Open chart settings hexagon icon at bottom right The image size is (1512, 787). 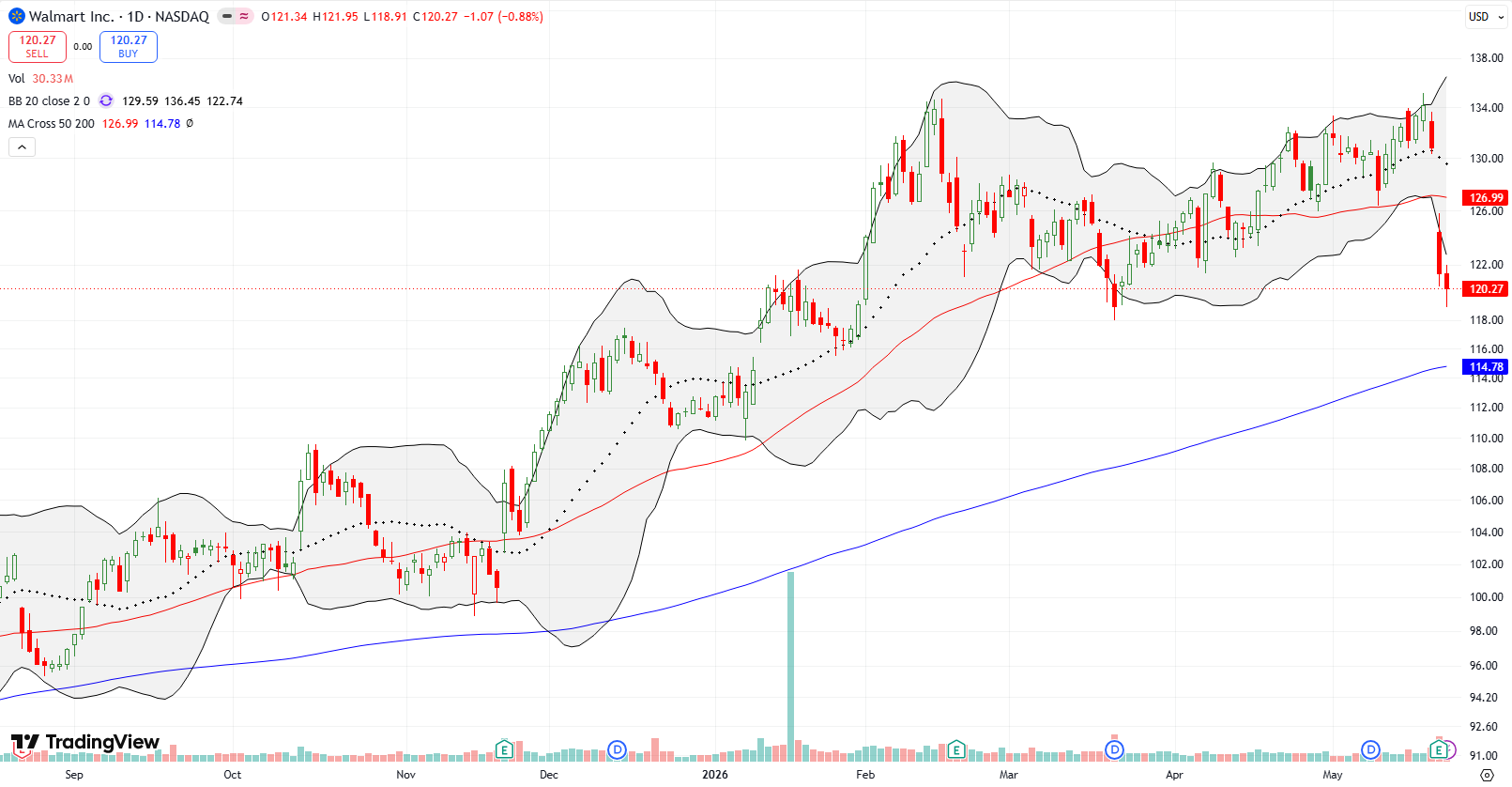tap(1487, 775)
